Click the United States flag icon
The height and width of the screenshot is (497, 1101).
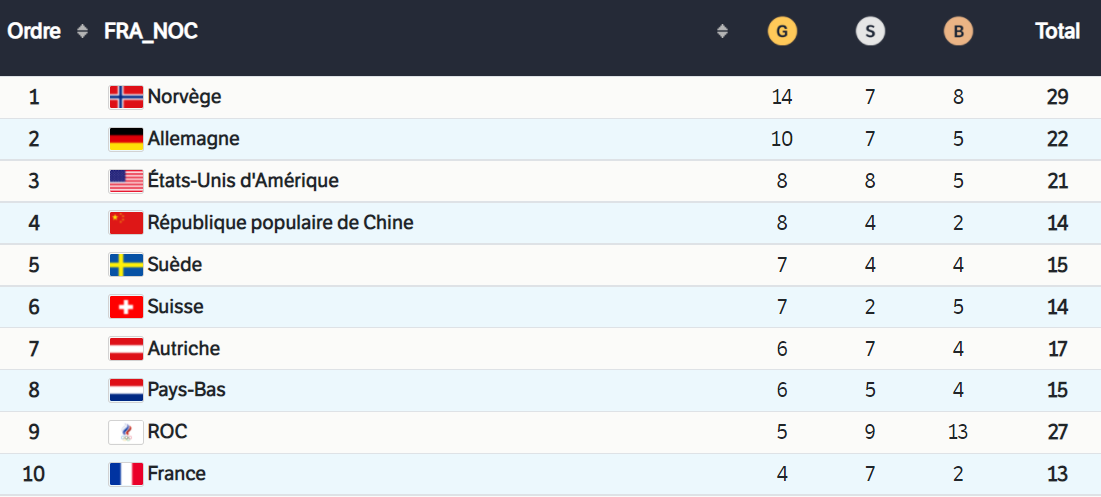click(x=126, y=181)
